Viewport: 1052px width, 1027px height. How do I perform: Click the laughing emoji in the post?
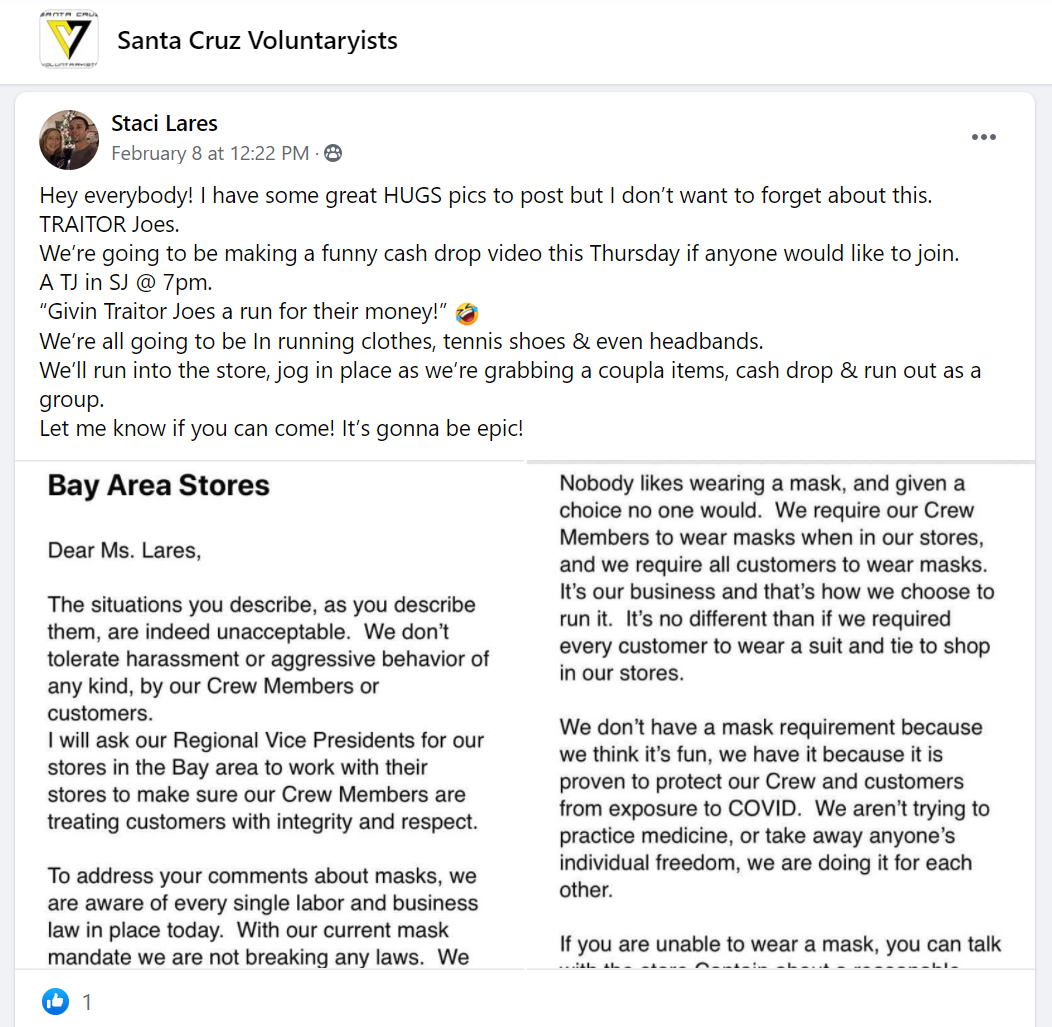point(466,314)
